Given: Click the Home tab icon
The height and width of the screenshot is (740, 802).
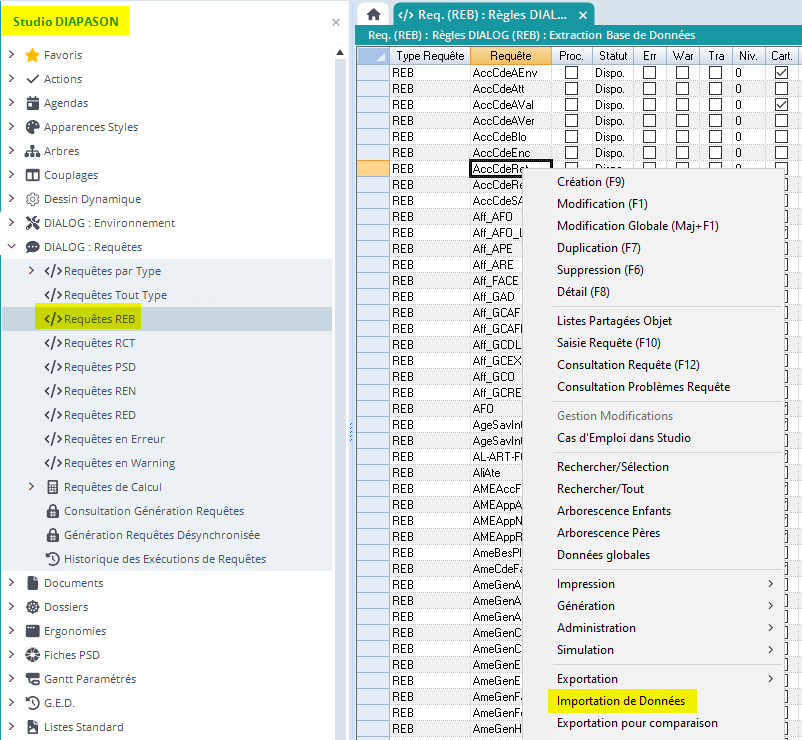Looking at the screenshot, I should coord(373,14).
